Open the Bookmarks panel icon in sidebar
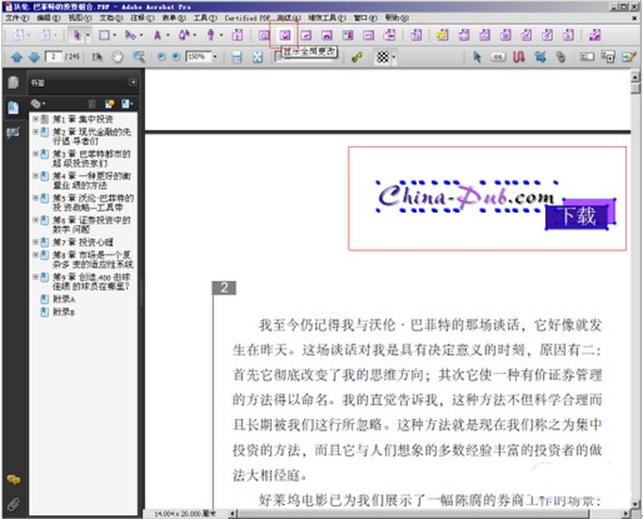 pyautogui.click(x=13, y=107)
